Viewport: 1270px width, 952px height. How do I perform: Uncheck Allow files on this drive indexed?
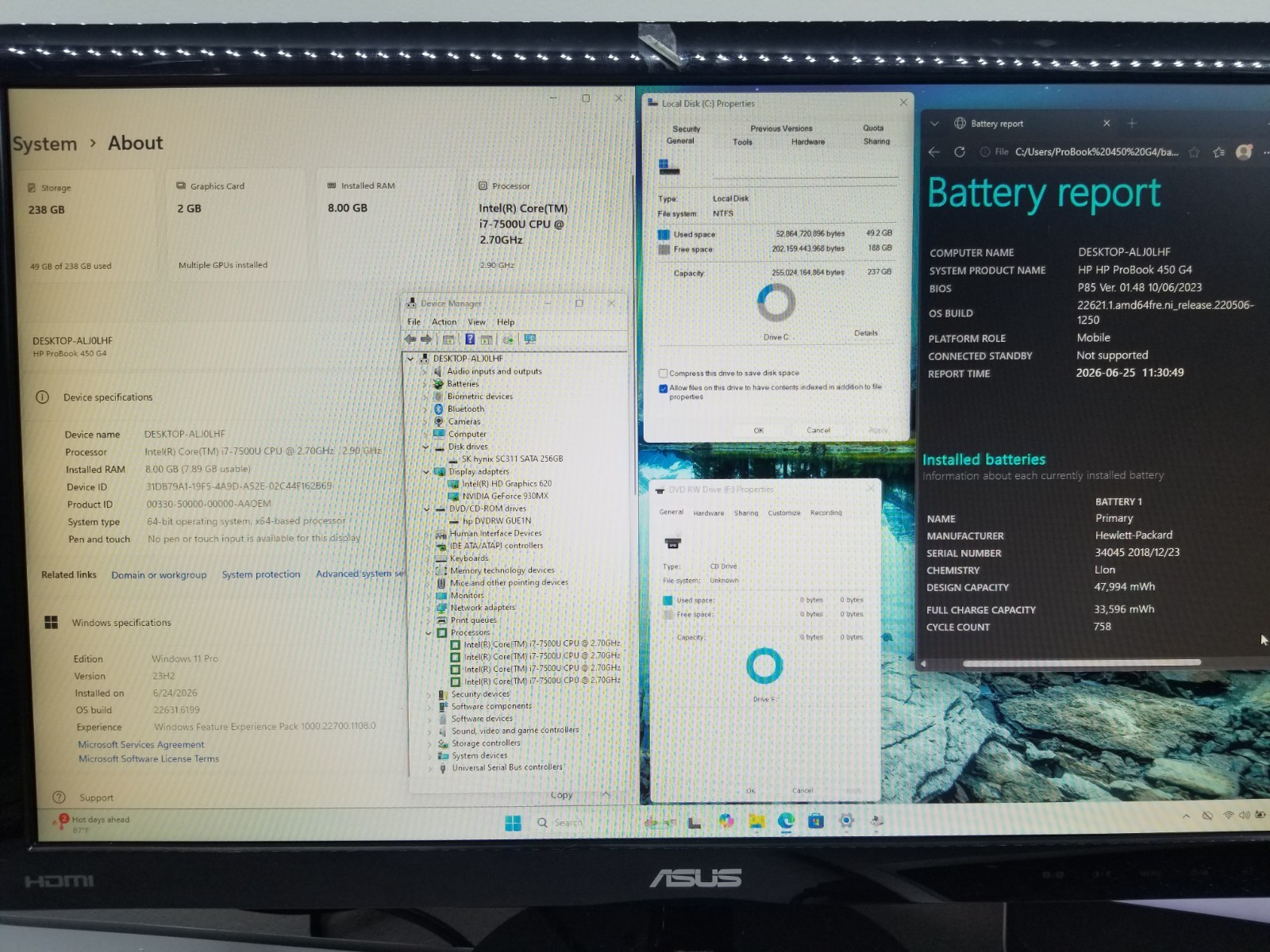click(x=663, y=388)
